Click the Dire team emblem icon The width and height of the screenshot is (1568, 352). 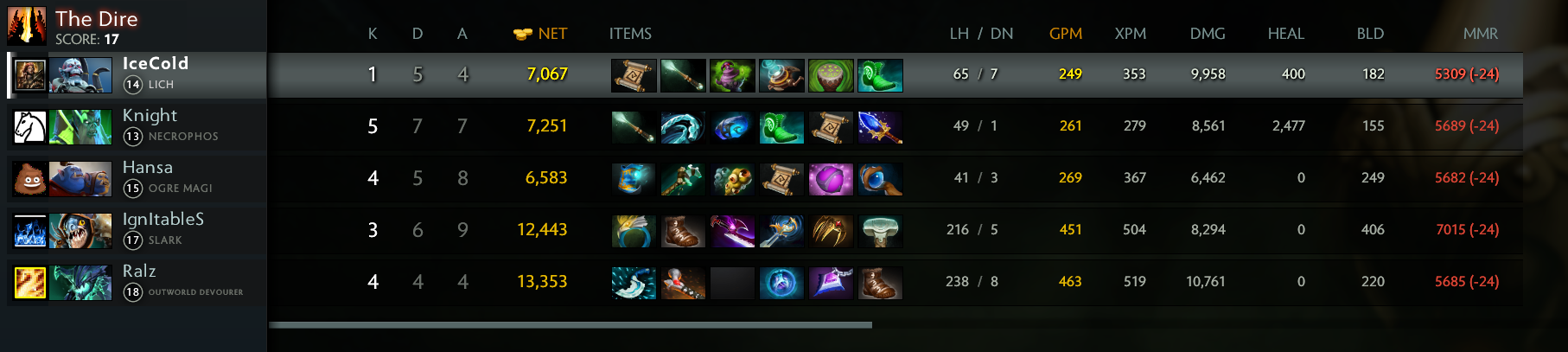27,25
